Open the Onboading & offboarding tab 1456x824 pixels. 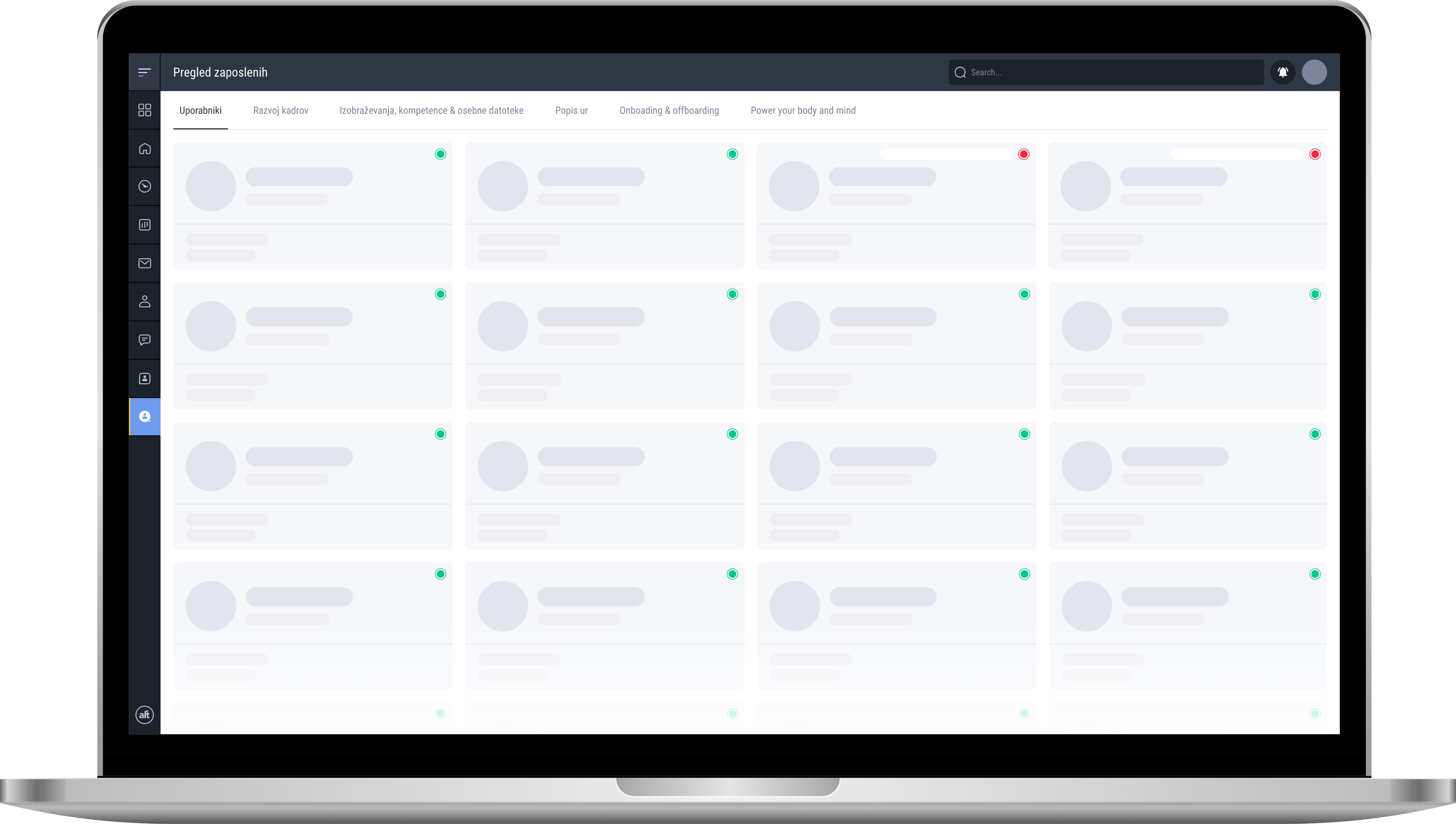point(669,111)
